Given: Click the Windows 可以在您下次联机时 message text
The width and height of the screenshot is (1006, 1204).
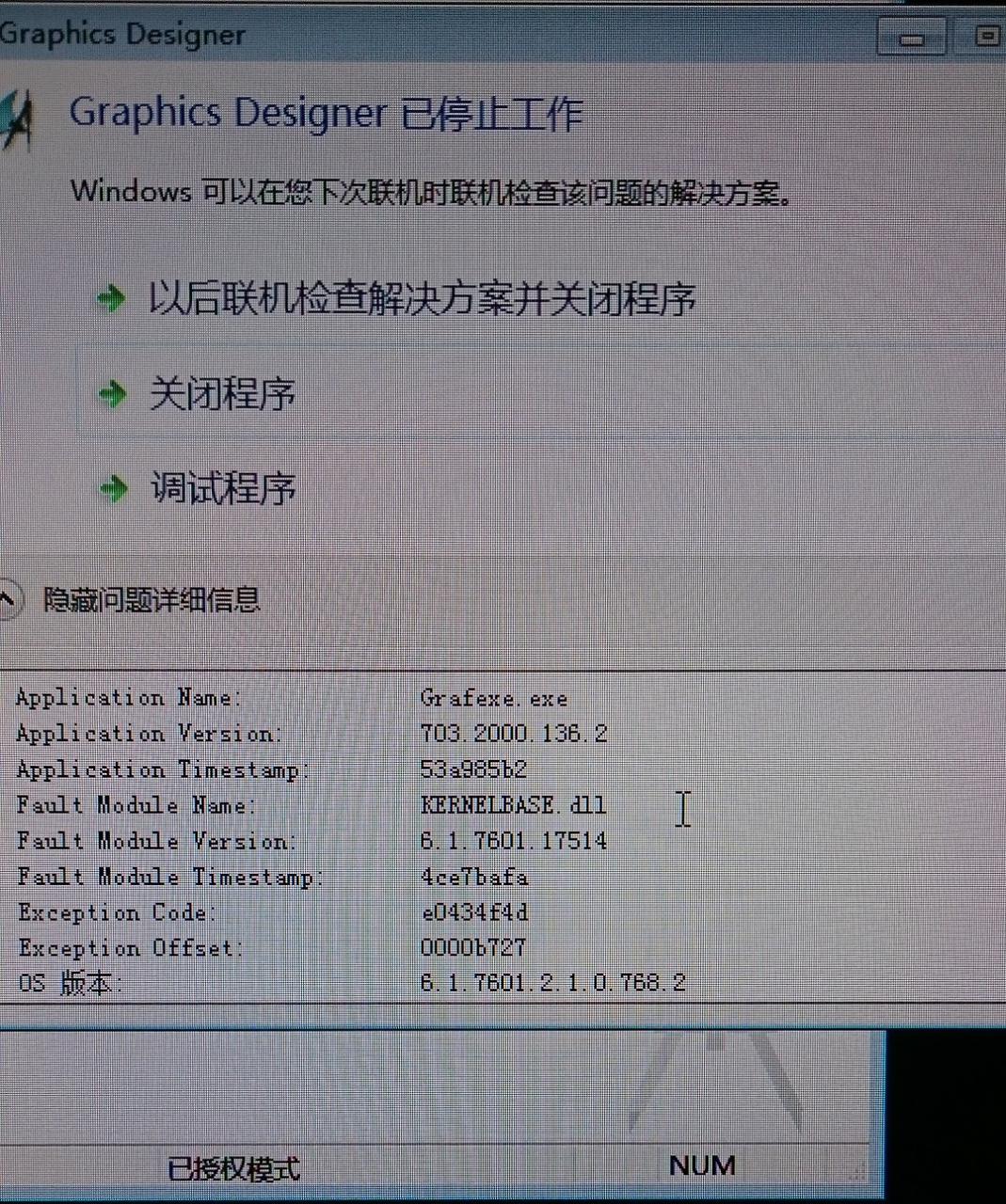Looking at the screenshot, I should pos(432,193).
